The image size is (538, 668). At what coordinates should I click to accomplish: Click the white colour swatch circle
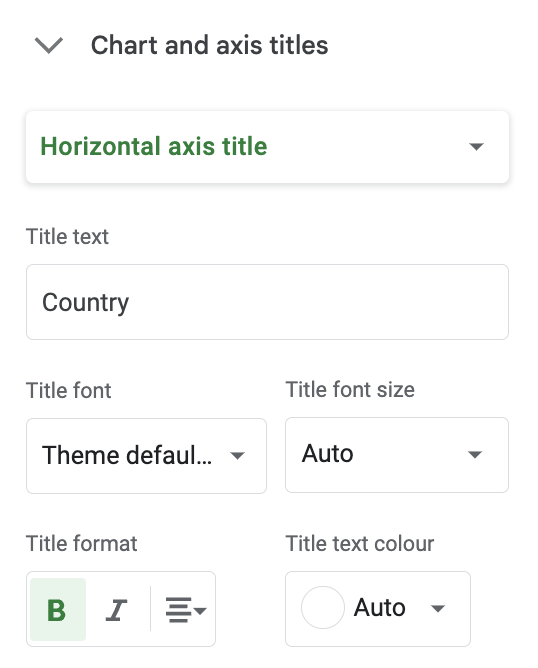[x=322, y=608]
